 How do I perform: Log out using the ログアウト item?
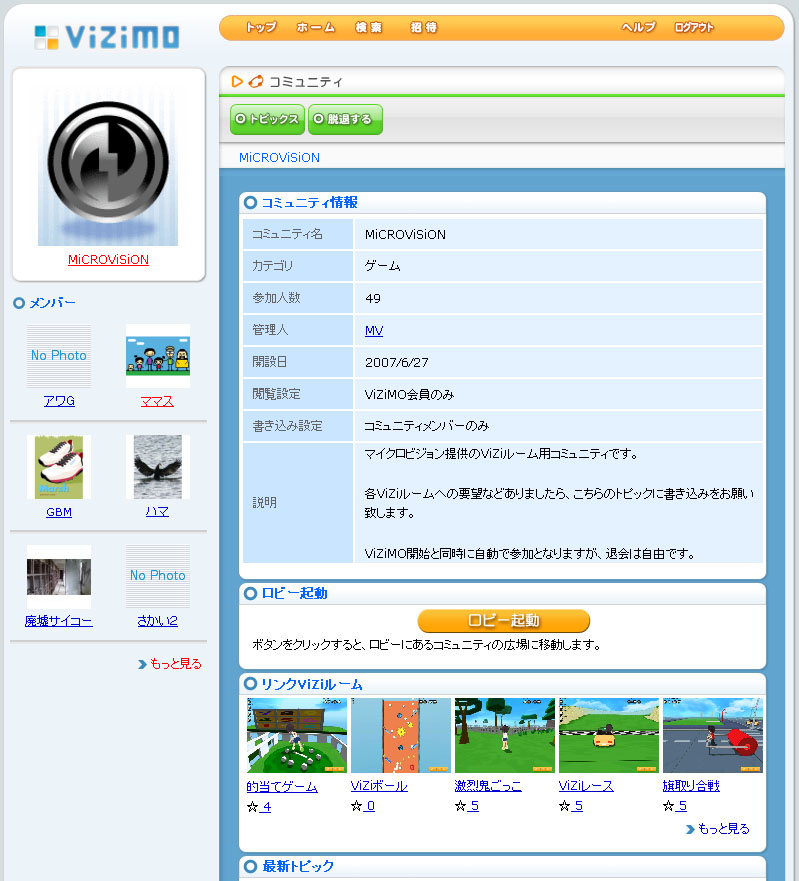click(x=694, y=28)
